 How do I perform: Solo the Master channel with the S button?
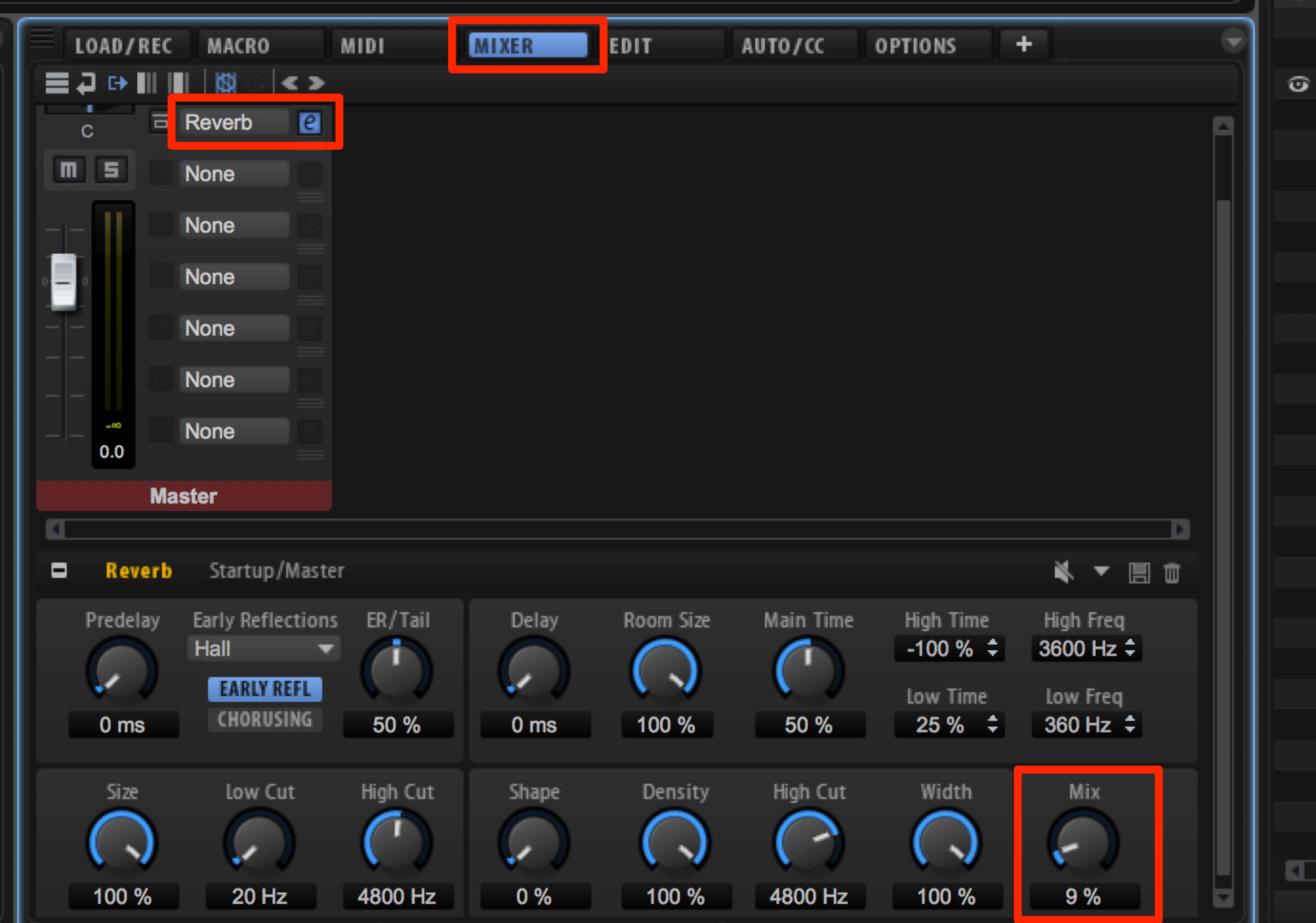click(111, 170)
